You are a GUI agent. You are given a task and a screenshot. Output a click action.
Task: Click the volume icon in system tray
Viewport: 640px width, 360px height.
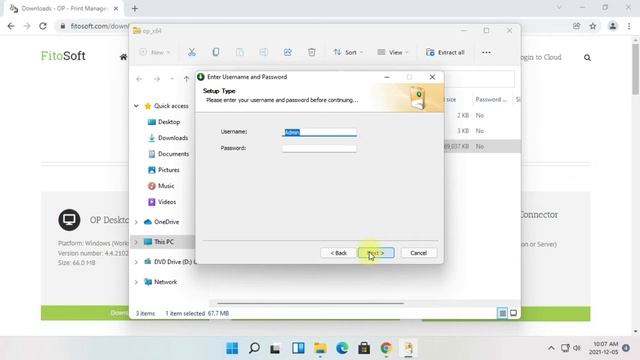click(x=577, y=348)
